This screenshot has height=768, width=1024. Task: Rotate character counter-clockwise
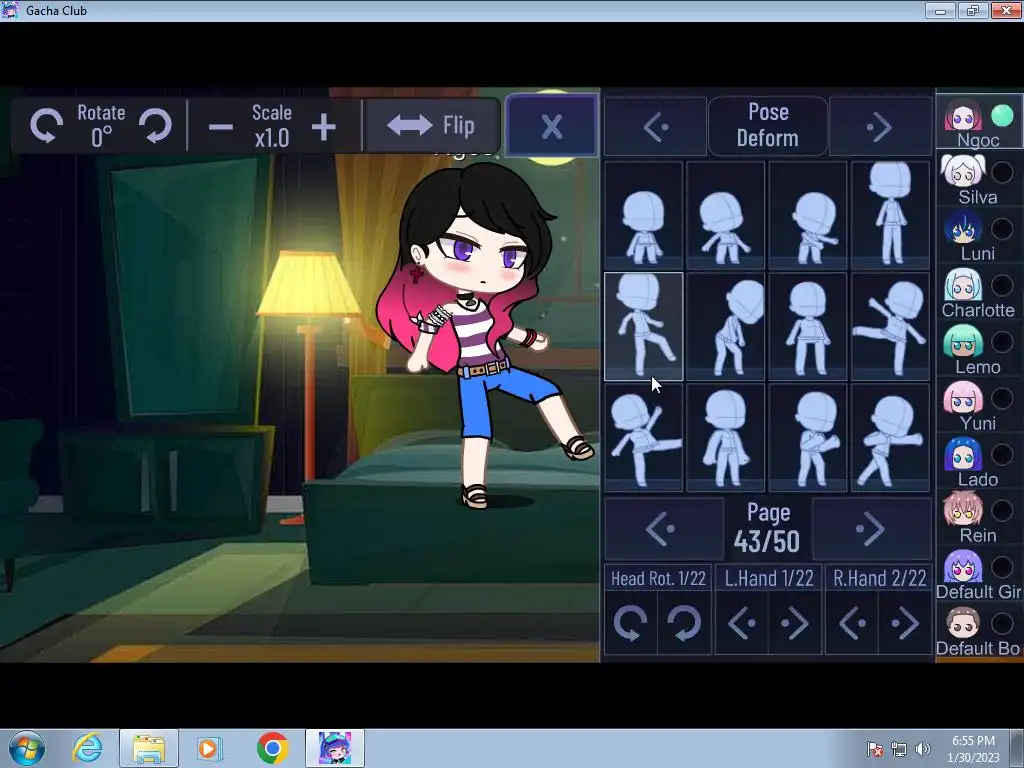point(46,125)
